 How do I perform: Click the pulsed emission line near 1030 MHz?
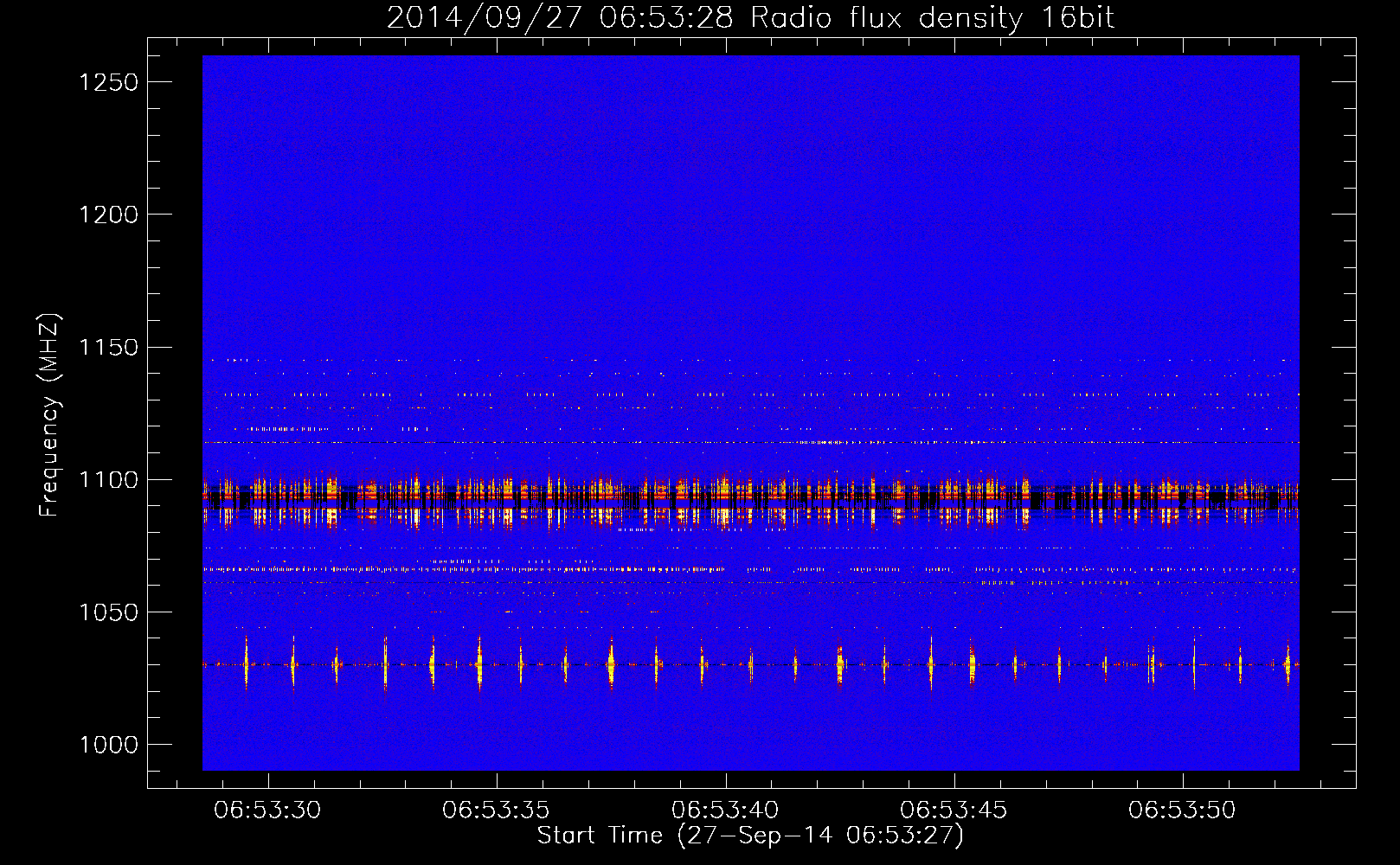pyautogui.click(x=750, y=664)
